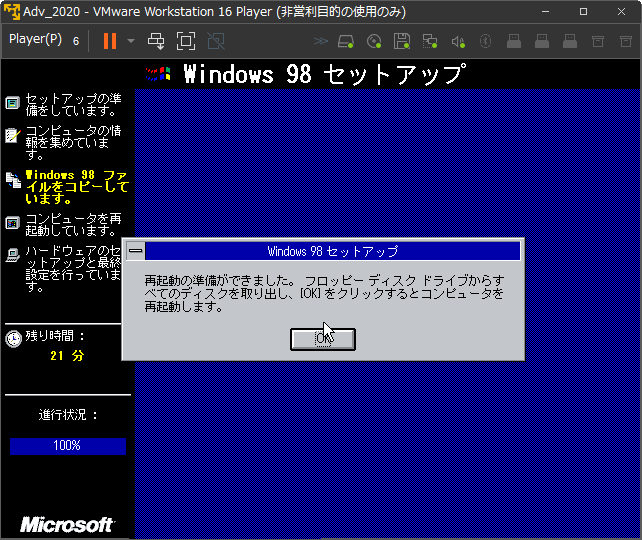642x540 pixels.
Task: Click OK to restart the computer
Action: coord(323,339)
